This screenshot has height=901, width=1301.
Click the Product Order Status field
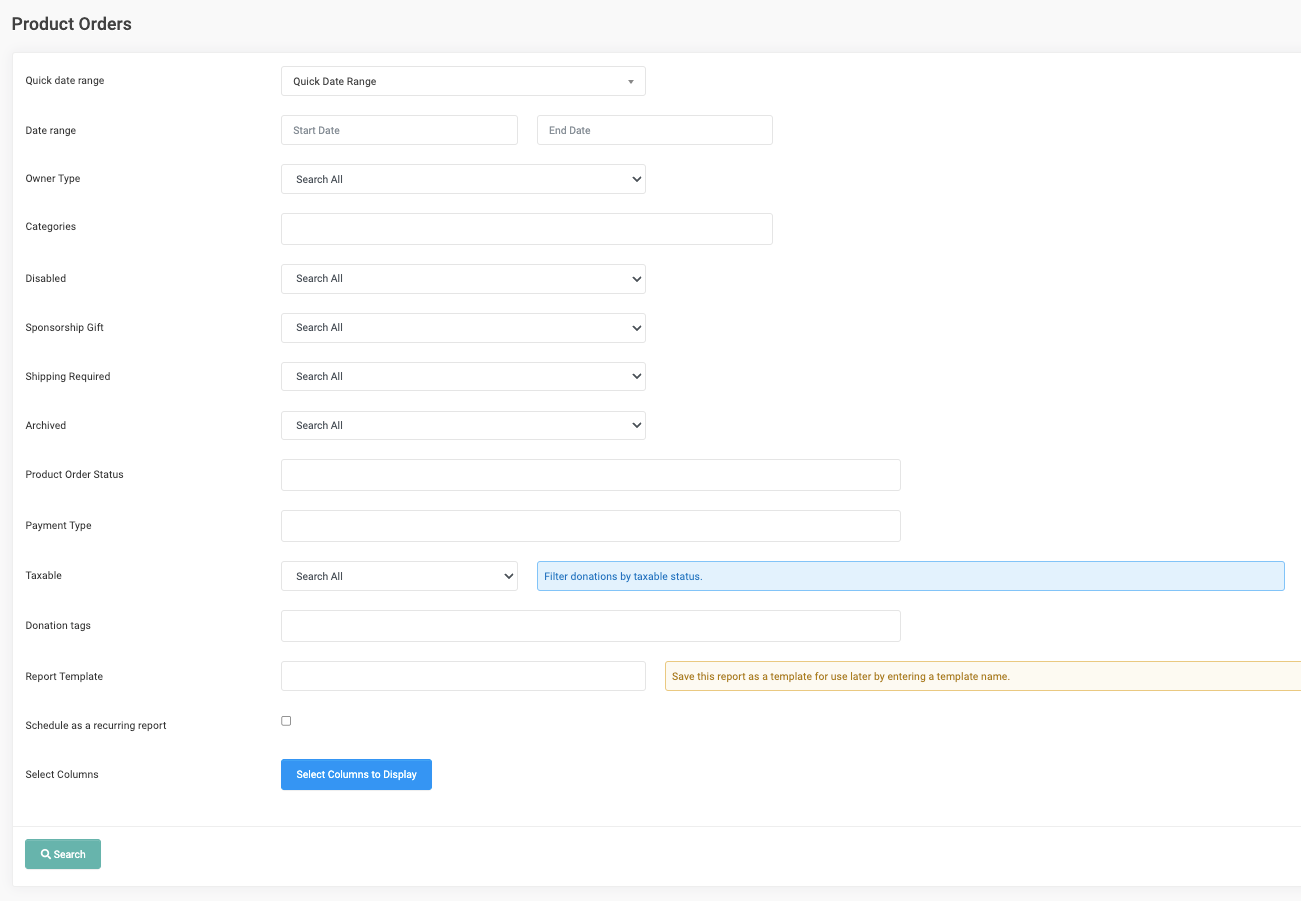[590, 474]
